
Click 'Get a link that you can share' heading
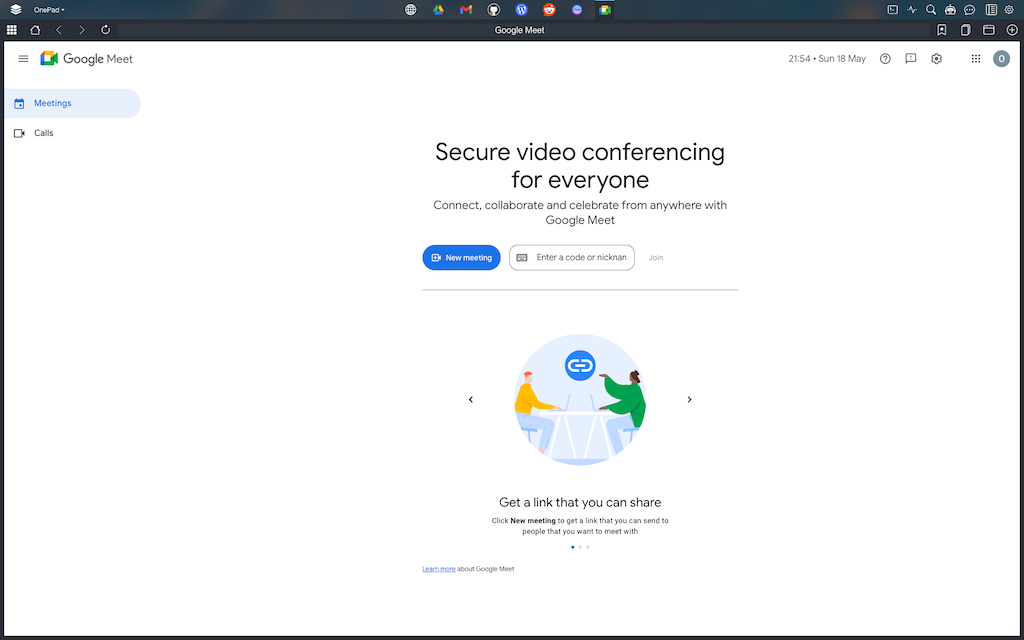(x=580, y=502)
